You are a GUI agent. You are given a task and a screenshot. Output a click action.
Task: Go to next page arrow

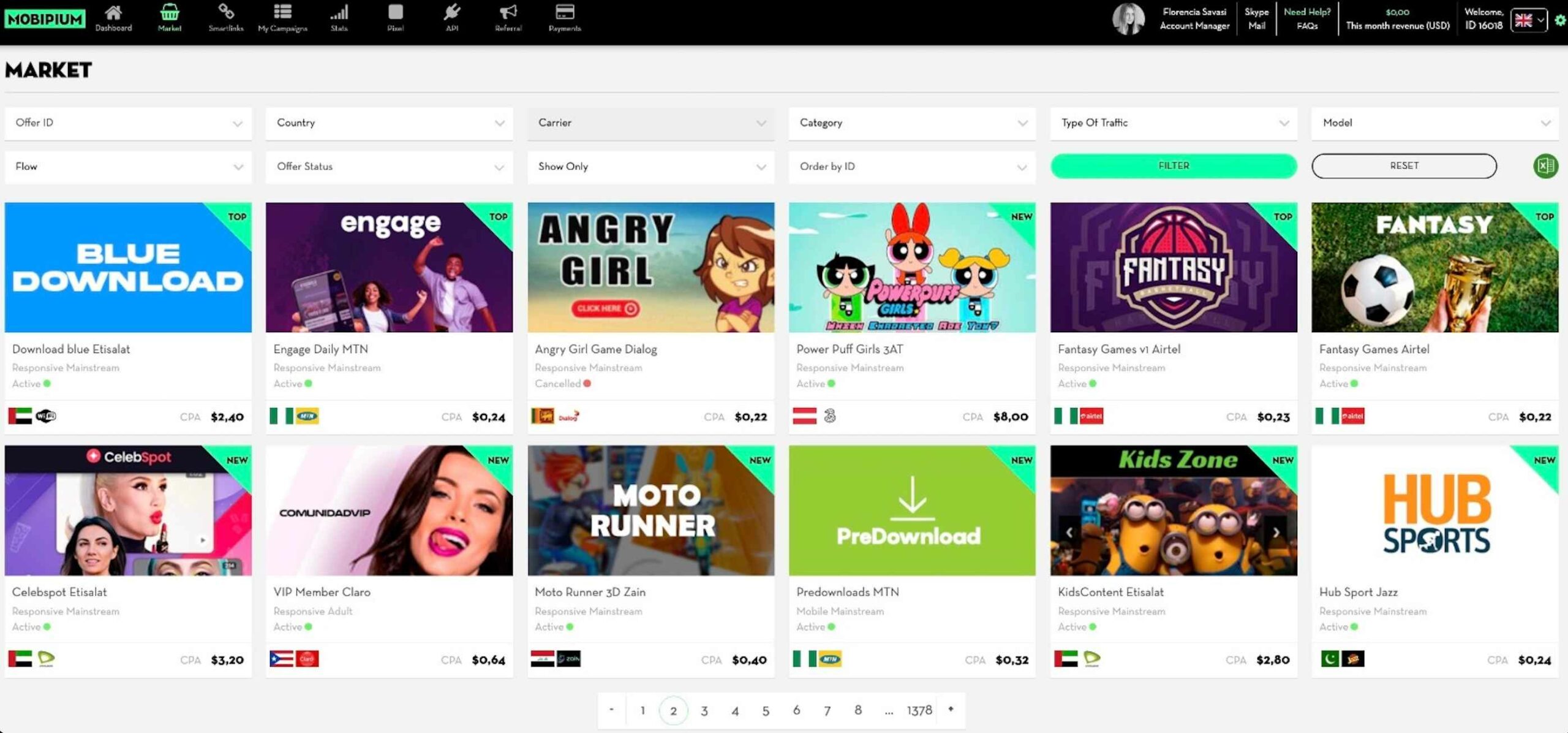tap(951, 709)
